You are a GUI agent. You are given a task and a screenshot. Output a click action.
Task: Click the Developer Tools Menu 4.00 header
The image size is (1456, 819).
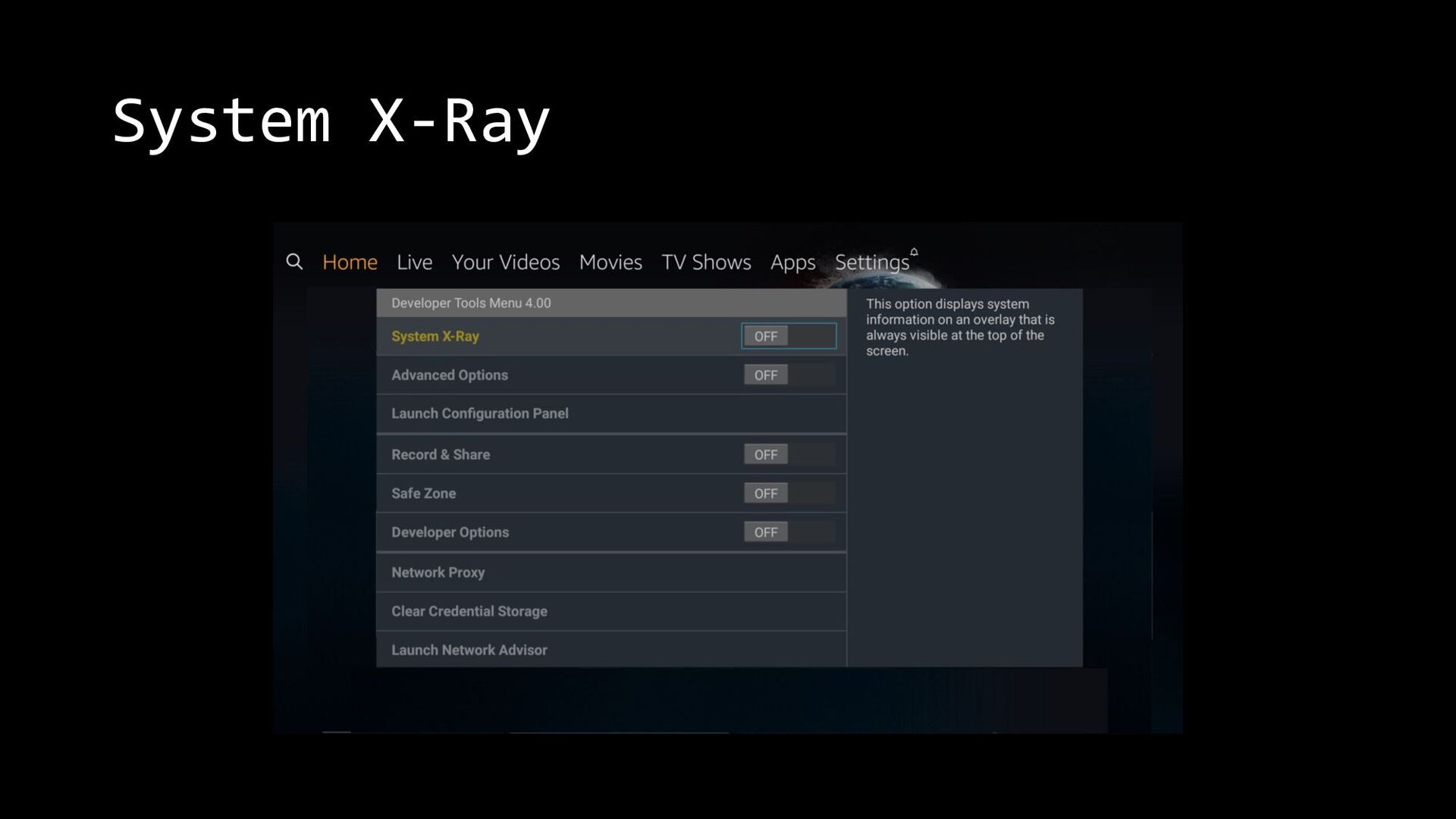click(611, 303)
